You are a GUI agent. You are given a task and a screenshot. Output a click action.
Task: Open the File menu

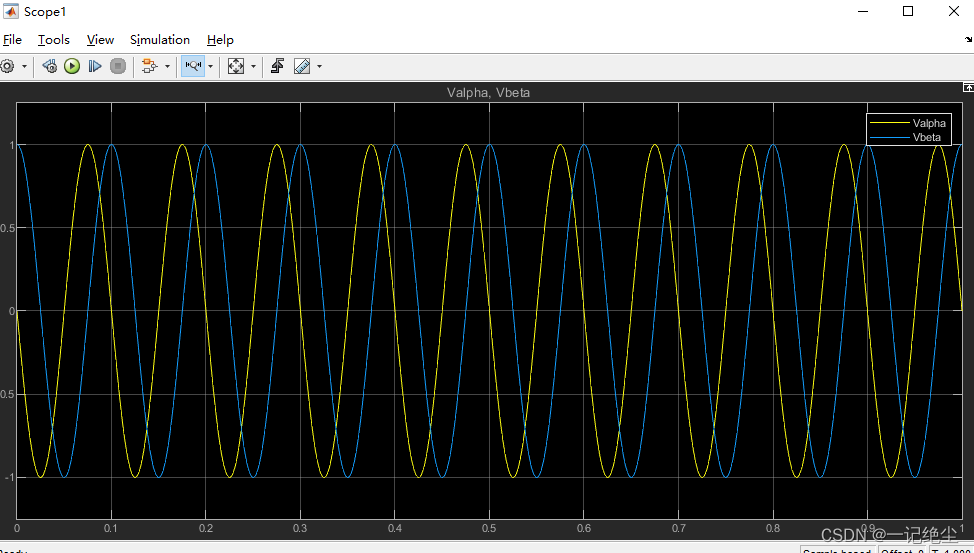point(12,40)
